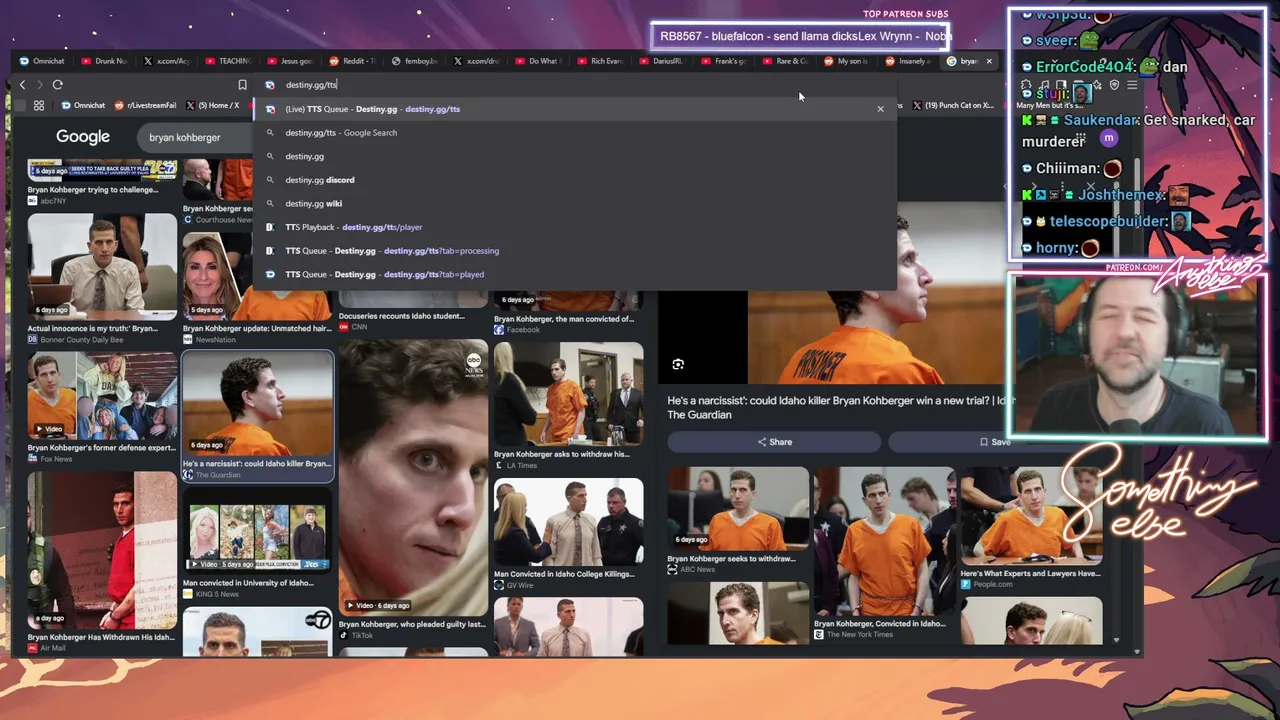
Task: Switch to the Rich Evans YouTube tab
Action: pyautogui.click(x=601, y=61)
